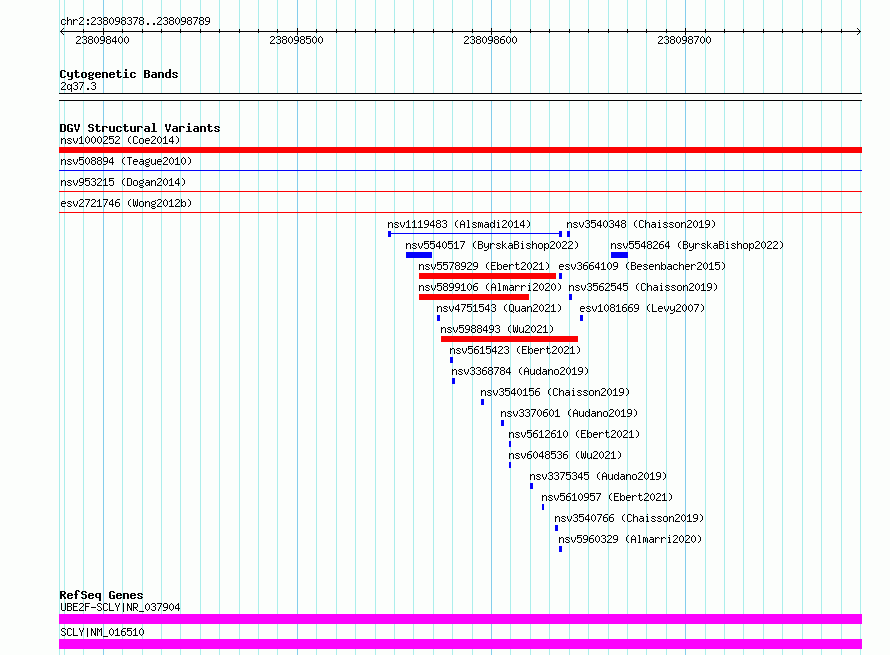890x655 pixels.
Task: Select nsv3375345 (Audano2019) label
Action: [598, 476]
